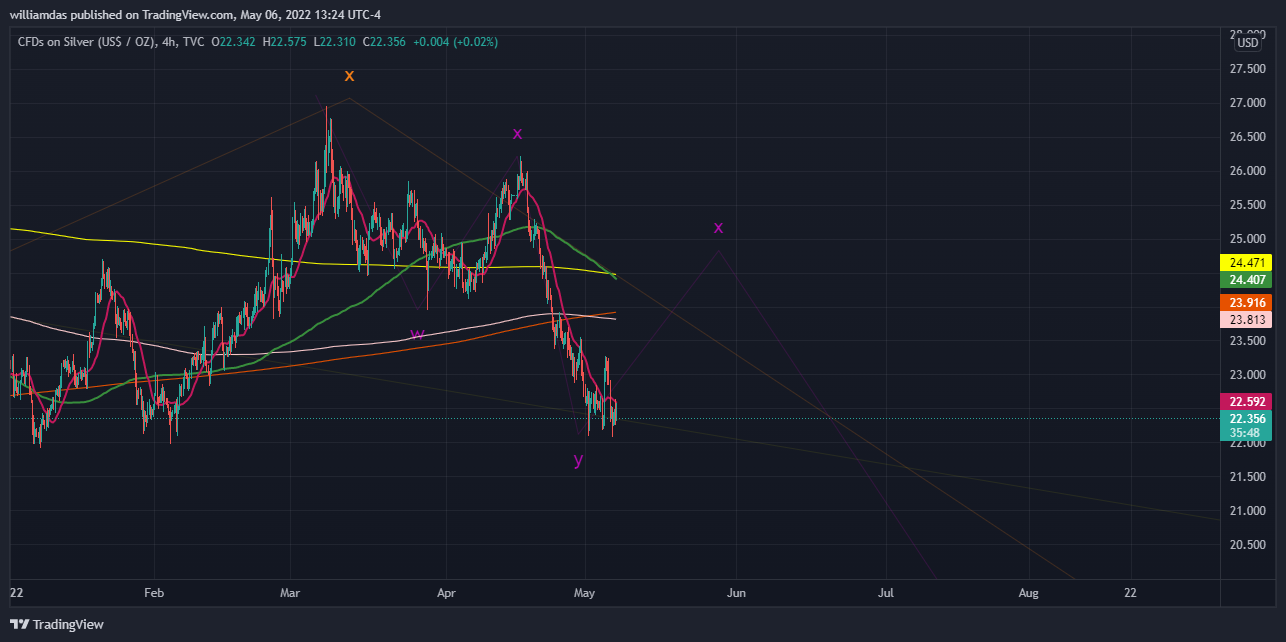Click the 26.500 price axis tick

(1248, 137)
